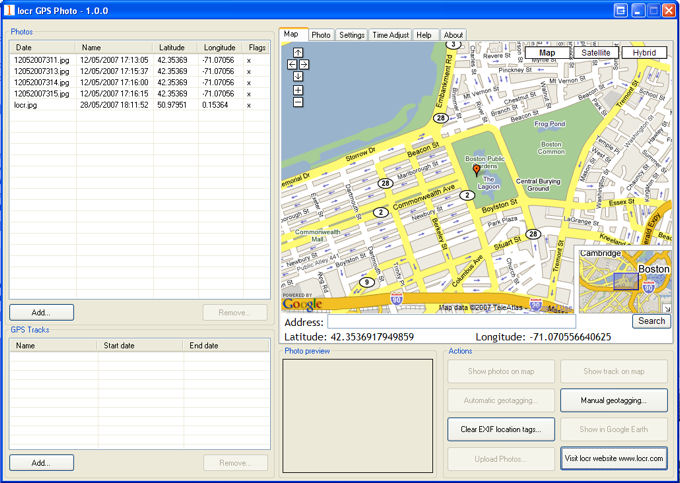Image resolution: width=680 pixels, height=483 pixels.
Task: Click Clear EXIF location tags
Action: (501, 429)
